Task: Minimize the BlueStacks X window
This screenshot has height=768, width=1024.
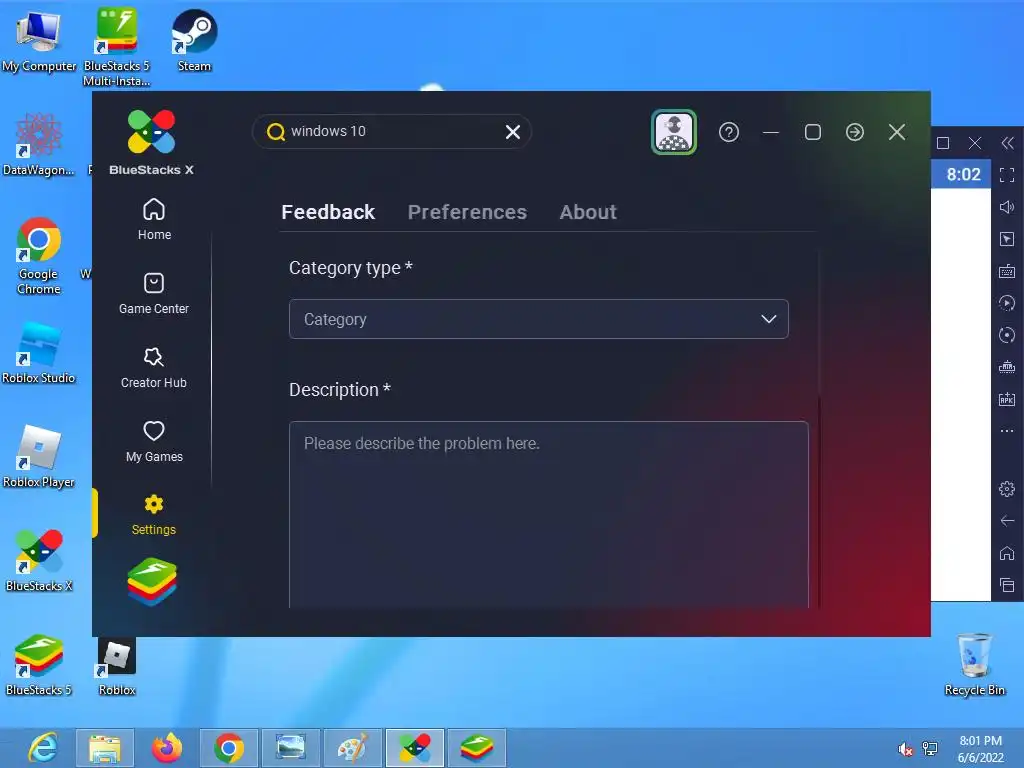Action: pyautogui.click(x=771, y=133)
